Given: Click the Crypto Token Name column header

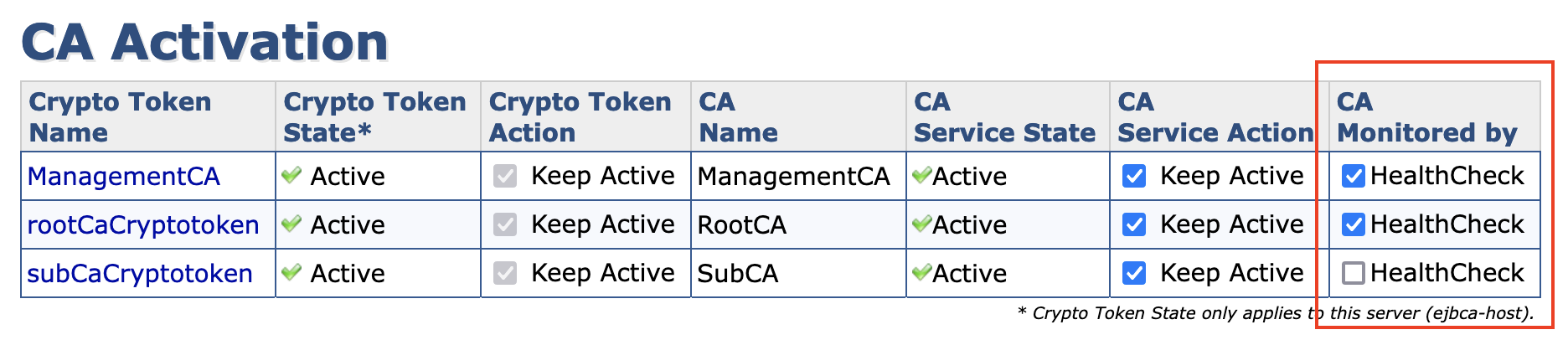Looking at the screenshot, I should click(120, 117).
